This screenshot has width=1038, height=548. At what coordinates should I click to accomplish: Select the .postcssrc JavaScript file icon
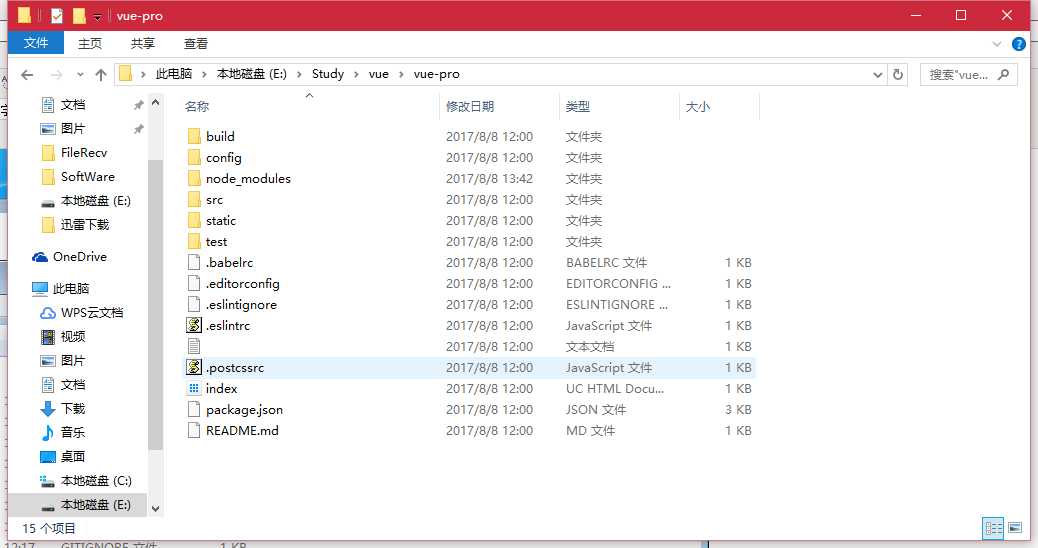coord(194,367)
